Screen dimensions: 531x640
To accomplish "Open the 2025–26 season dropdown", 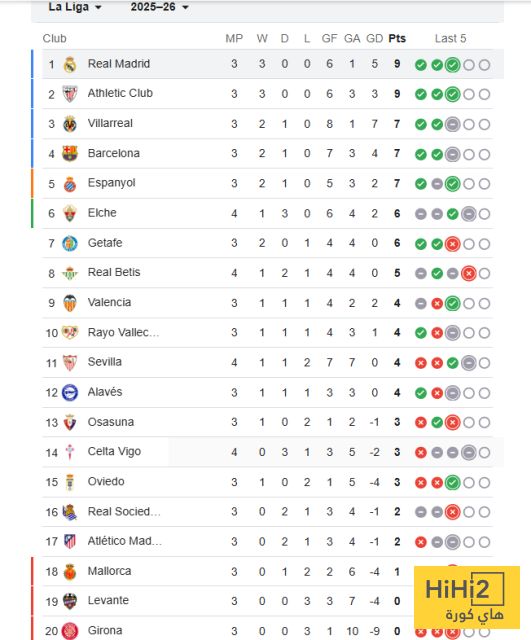I will [160, 7].
